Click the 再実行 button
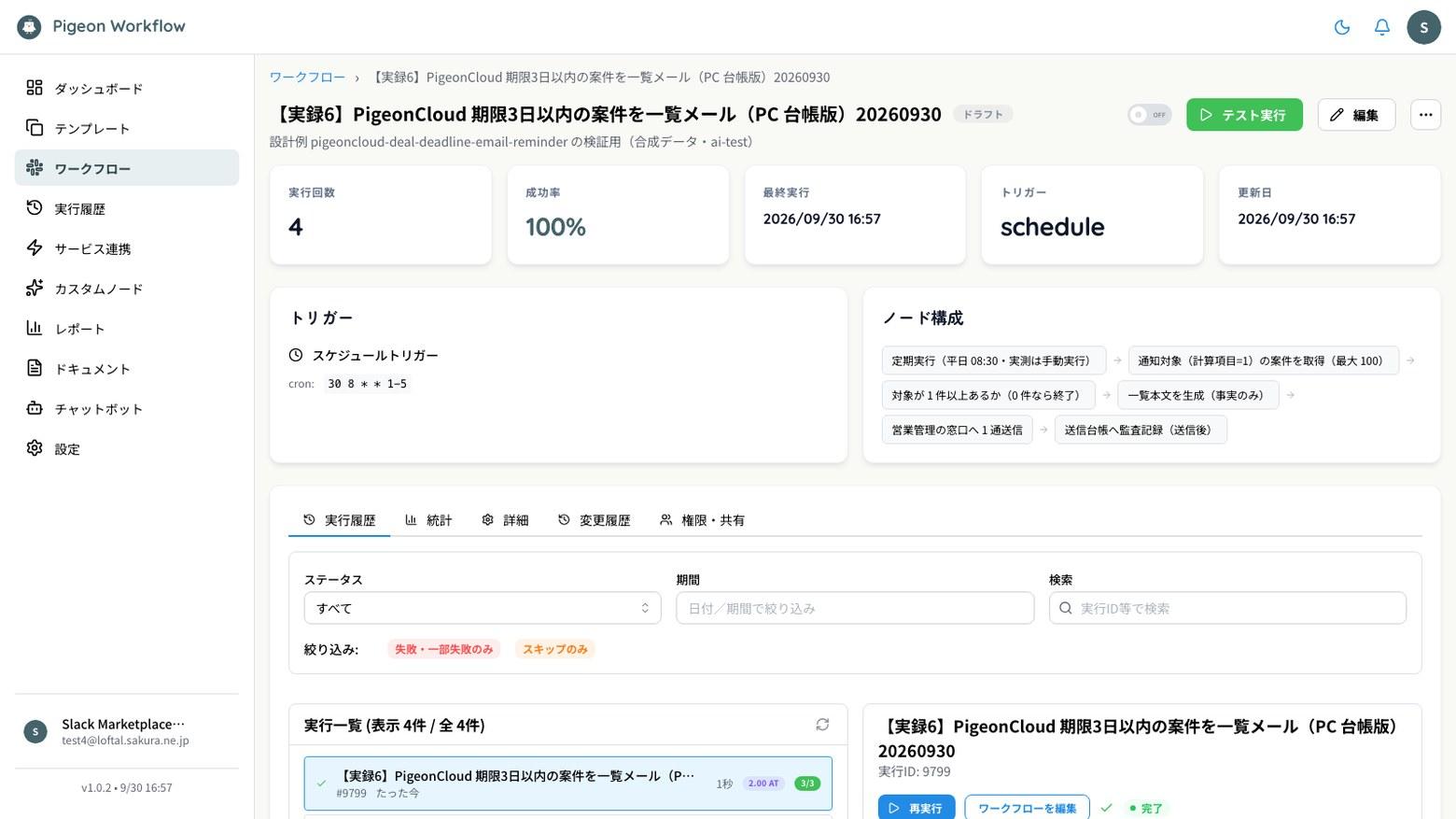1456x819 pixels. (916, 808)
